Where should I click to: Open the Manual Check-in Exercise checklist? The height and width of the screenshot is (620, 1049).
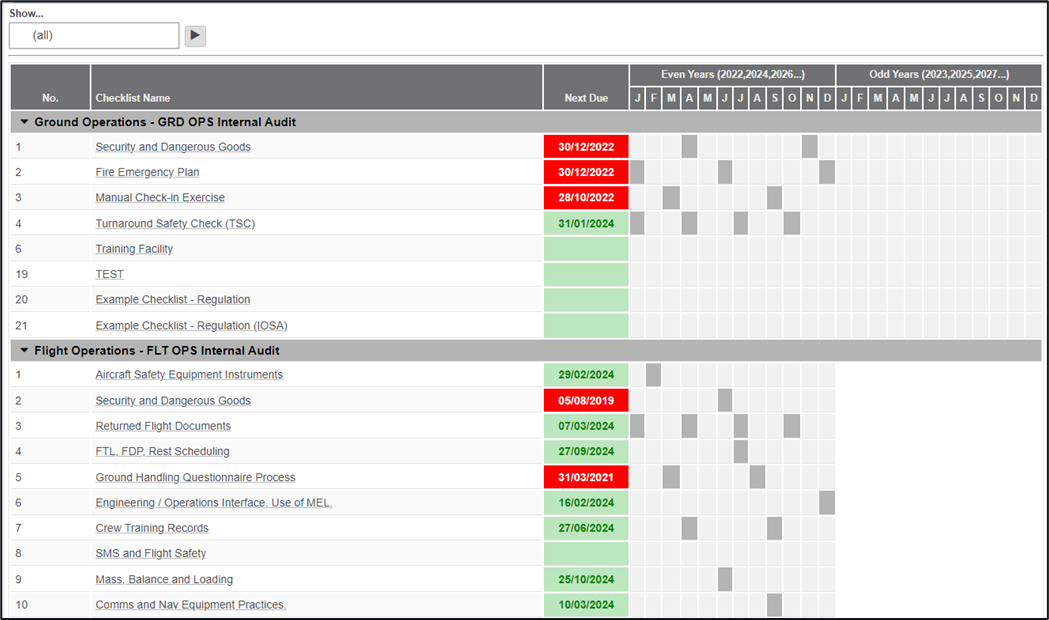click(160, 198)
